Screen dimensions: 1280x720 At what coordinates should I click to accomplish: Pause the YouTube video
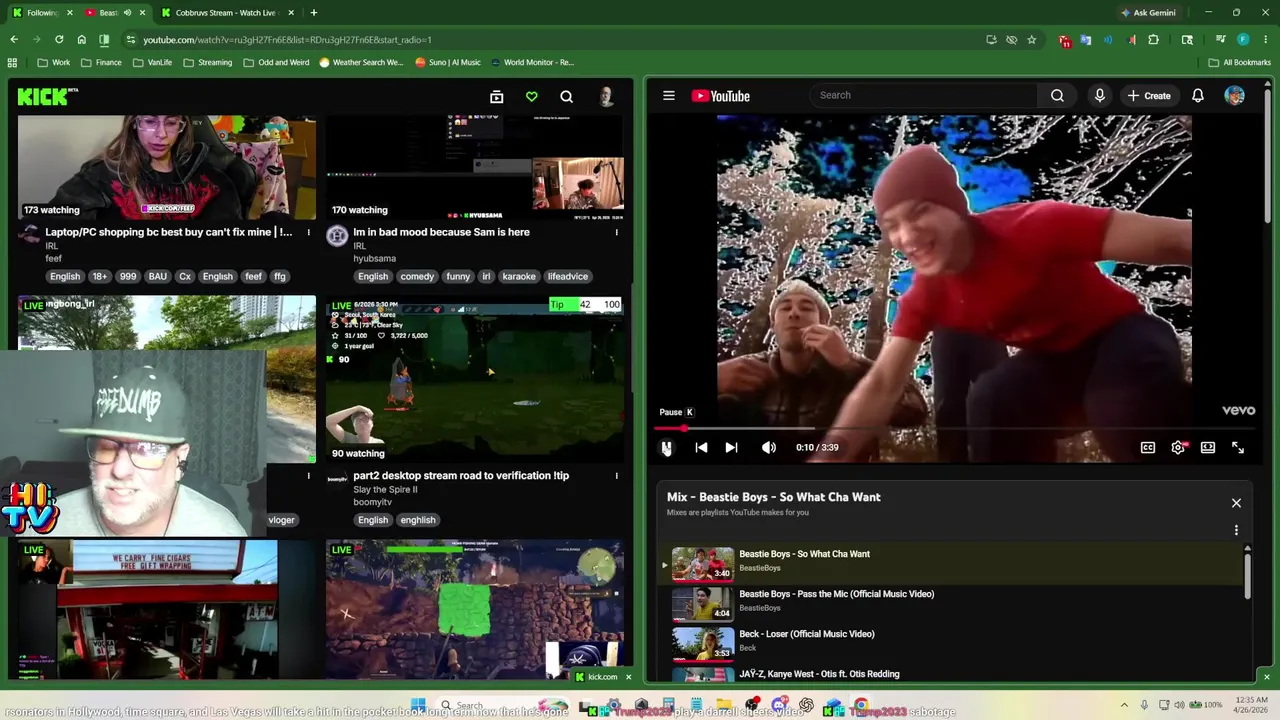pyautogui.click(x=667, y=448)
